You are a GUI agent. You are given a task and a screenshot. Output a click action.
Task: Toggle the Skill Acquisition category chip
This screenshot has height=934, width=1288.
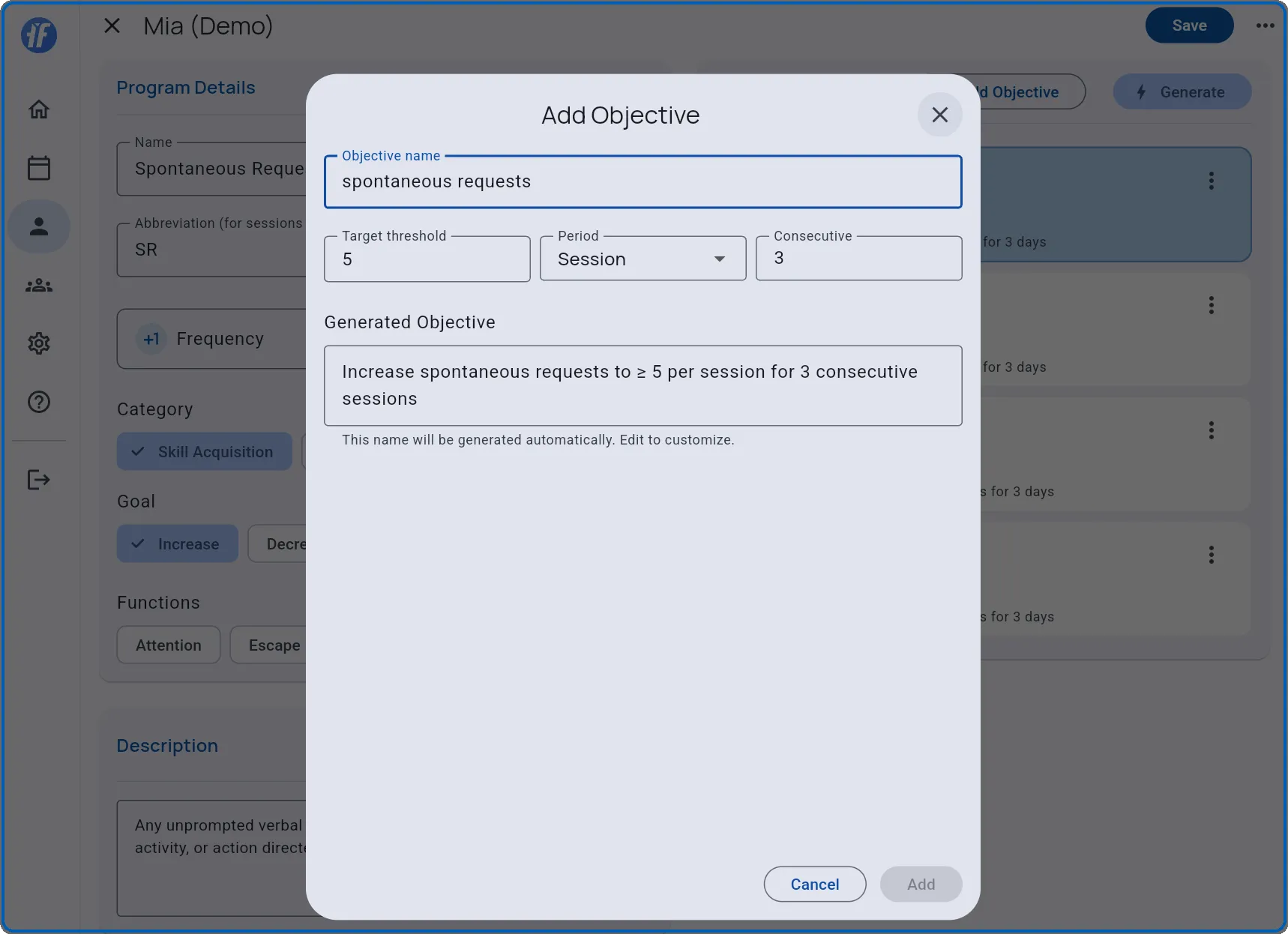(203, 451)
